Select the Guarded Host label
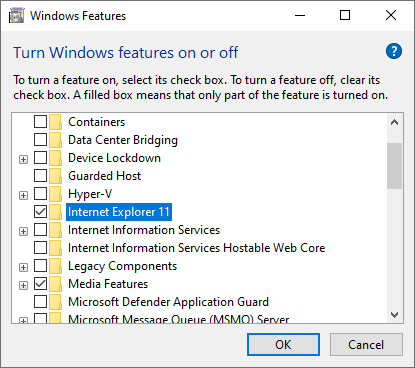This screenshot has width=415, height=368. (x=105, y=176)
